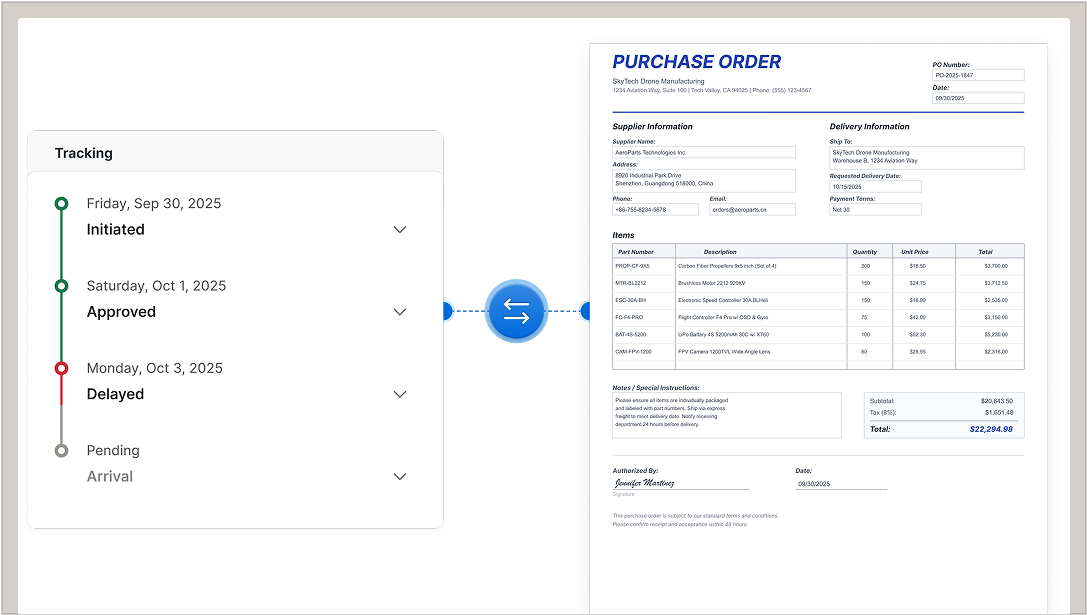The height and width of the screenshot is (615, 1087).
Task: Click the blue swap arrows icon
Action: click(516, 311)
